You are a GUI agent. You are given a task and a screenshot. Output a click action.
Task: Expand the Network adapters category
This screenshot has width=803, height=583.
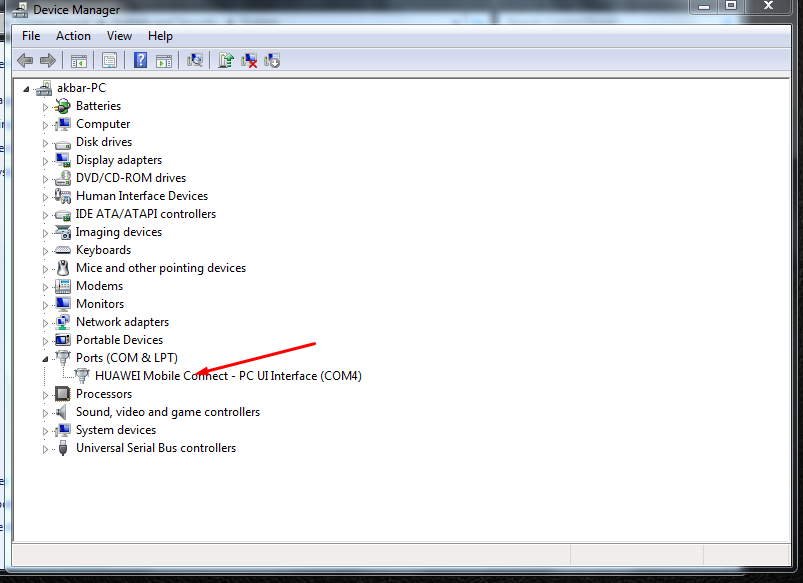point(43,321)
